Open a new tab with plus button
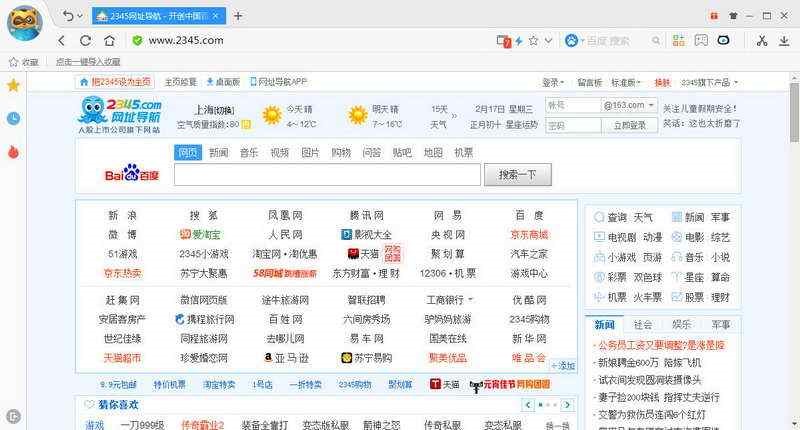 (x=238, y=16)
